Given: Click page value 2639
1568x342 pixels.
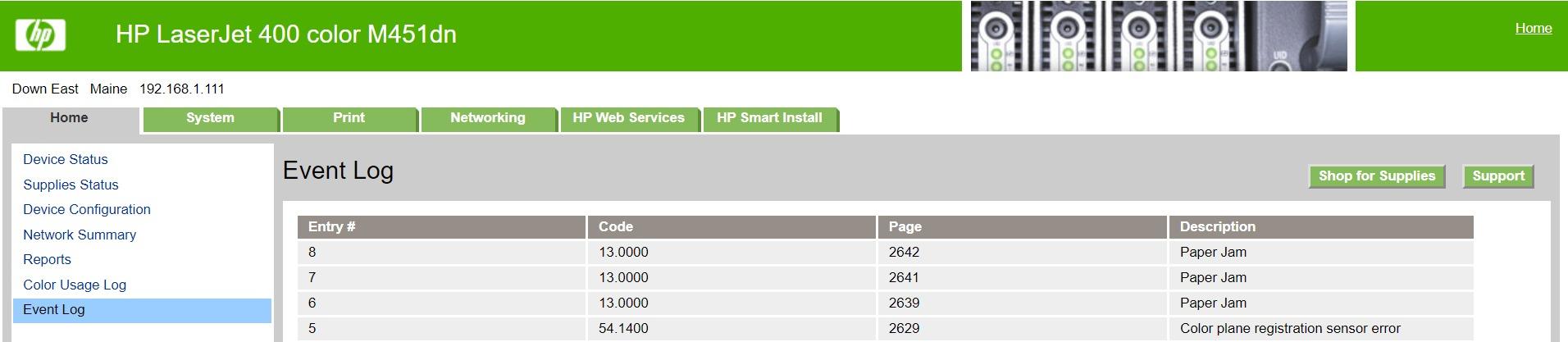Looking at the screenshot, I should 904,303.
